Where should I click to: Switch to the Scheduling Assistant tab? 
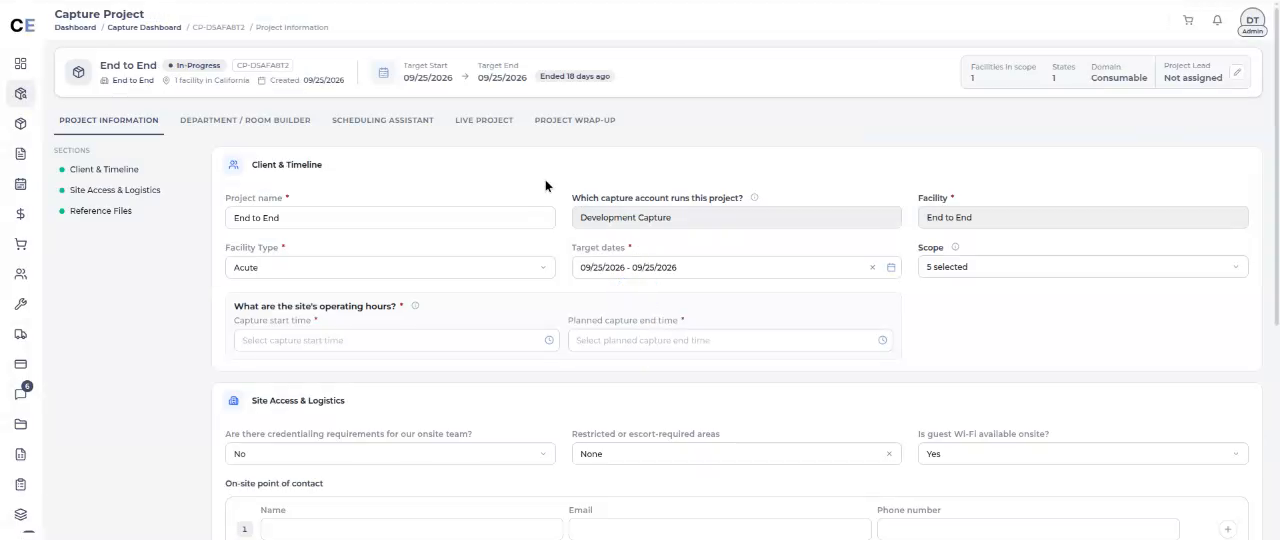tap(383, 120)
